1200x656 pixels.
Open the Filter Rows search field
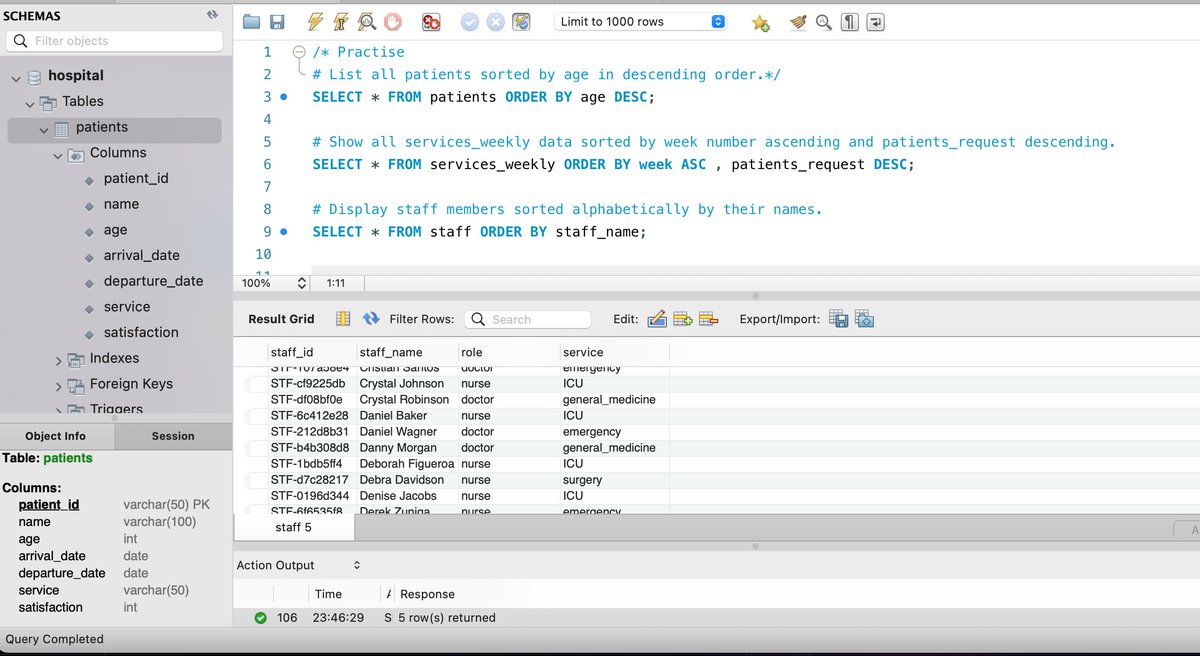(527, 318)
